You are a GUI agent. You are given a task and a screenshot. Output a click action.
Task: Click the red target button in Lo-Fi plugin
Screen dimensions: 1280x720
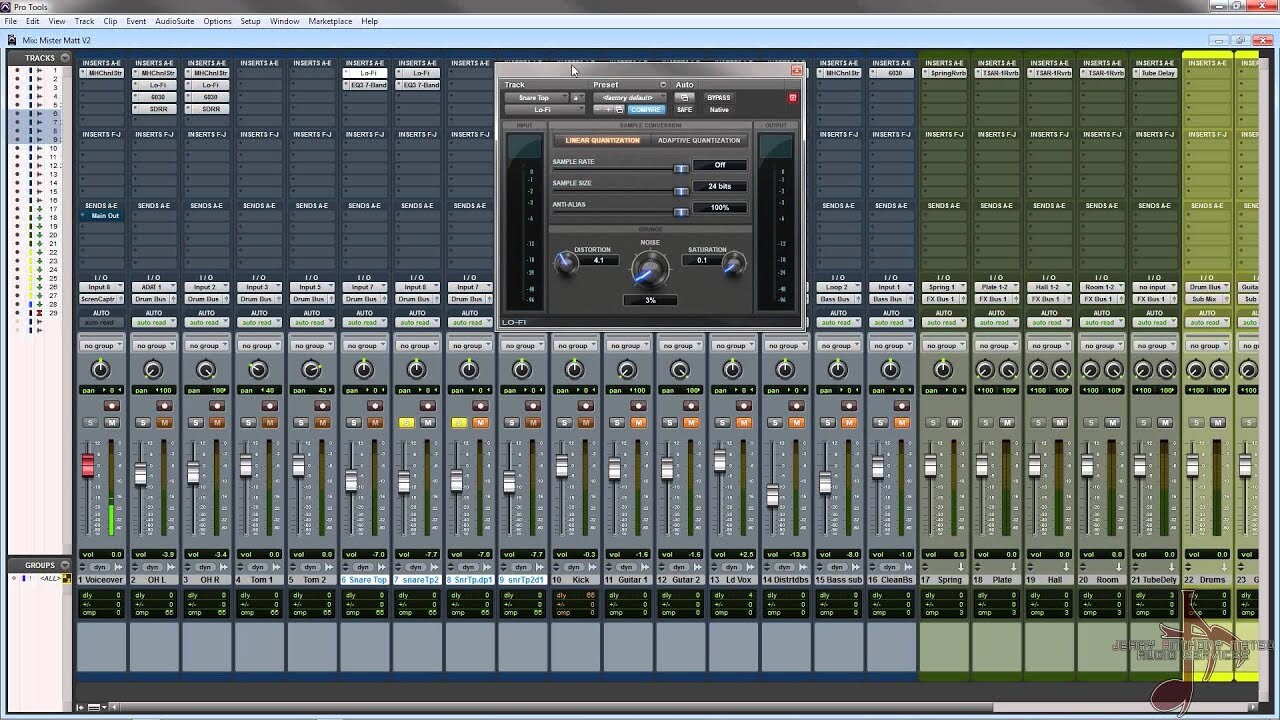(793, 98)
